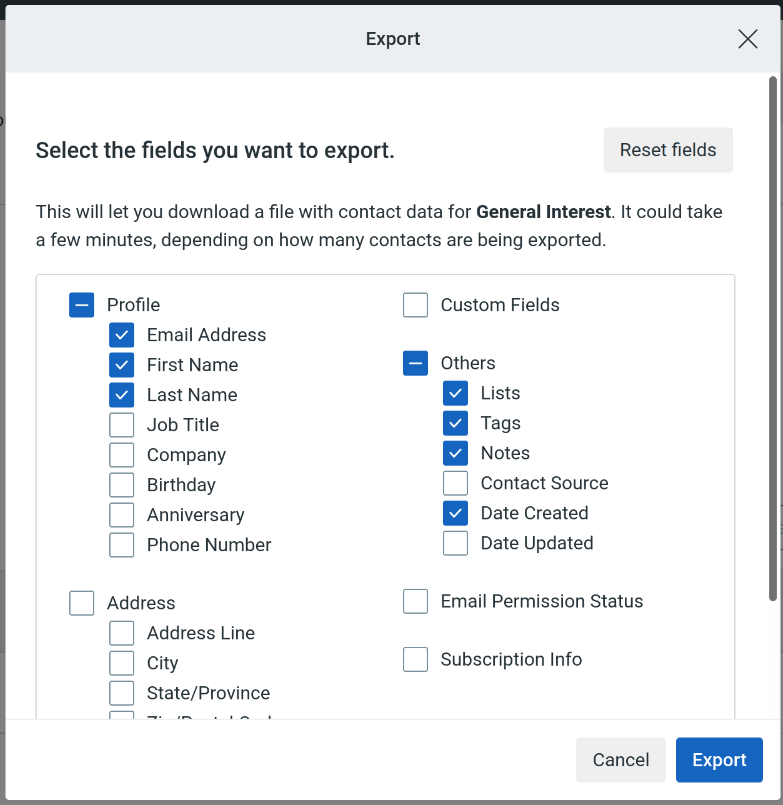Check the Address Line field
This screenshot has height=805, width=783.
click(121, 632)
